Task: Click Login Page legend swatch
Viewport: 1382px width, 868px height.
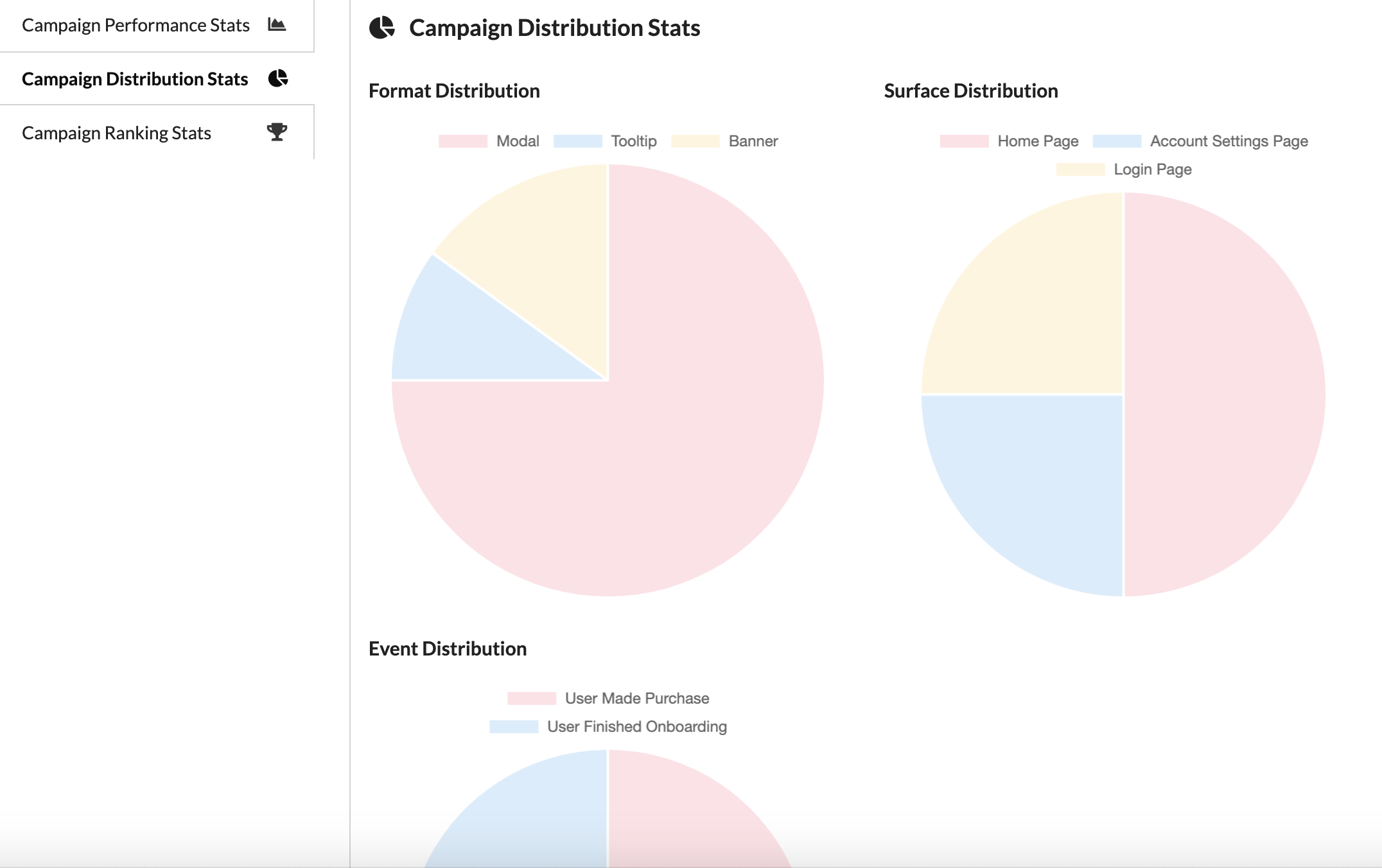Action: point(1080,169)
